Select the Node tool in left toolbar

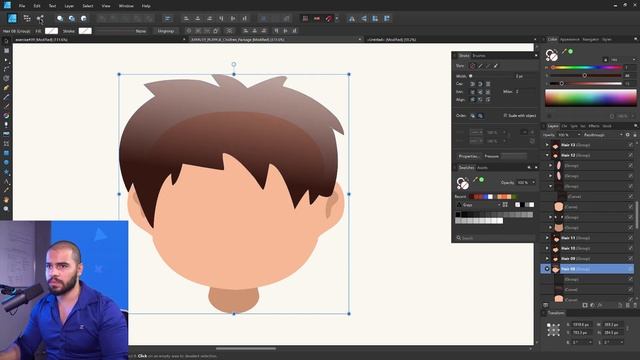pyautogui.click(x=6, y=60)
